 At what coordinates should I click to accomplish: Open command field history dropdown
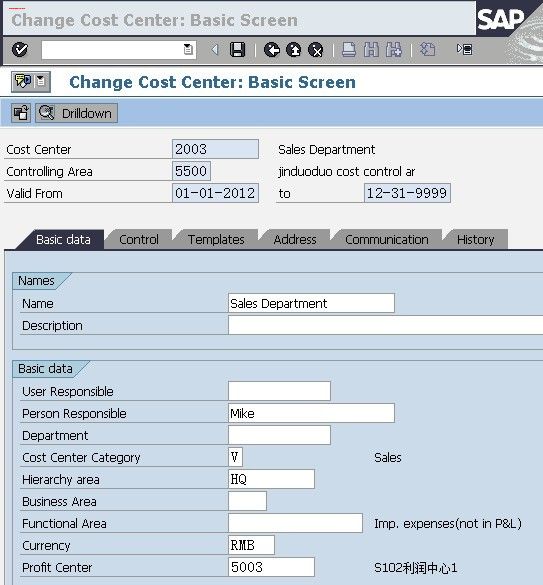tap(188, 50)
